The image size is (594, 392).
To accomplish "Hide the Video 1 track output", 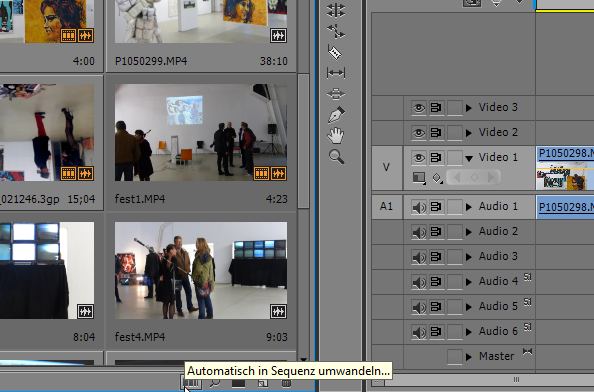I will tap(419, 158).
